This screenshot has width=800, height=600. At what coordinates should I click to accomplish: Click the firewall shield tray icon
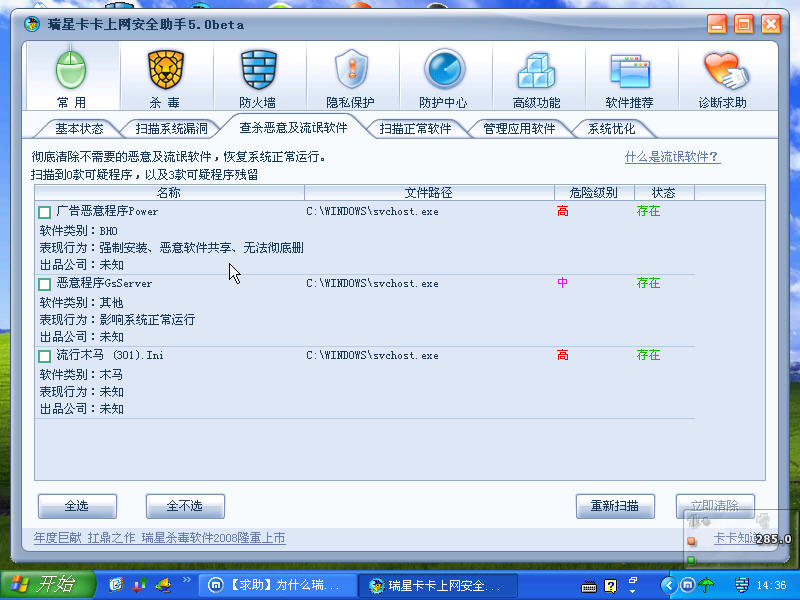741,585
